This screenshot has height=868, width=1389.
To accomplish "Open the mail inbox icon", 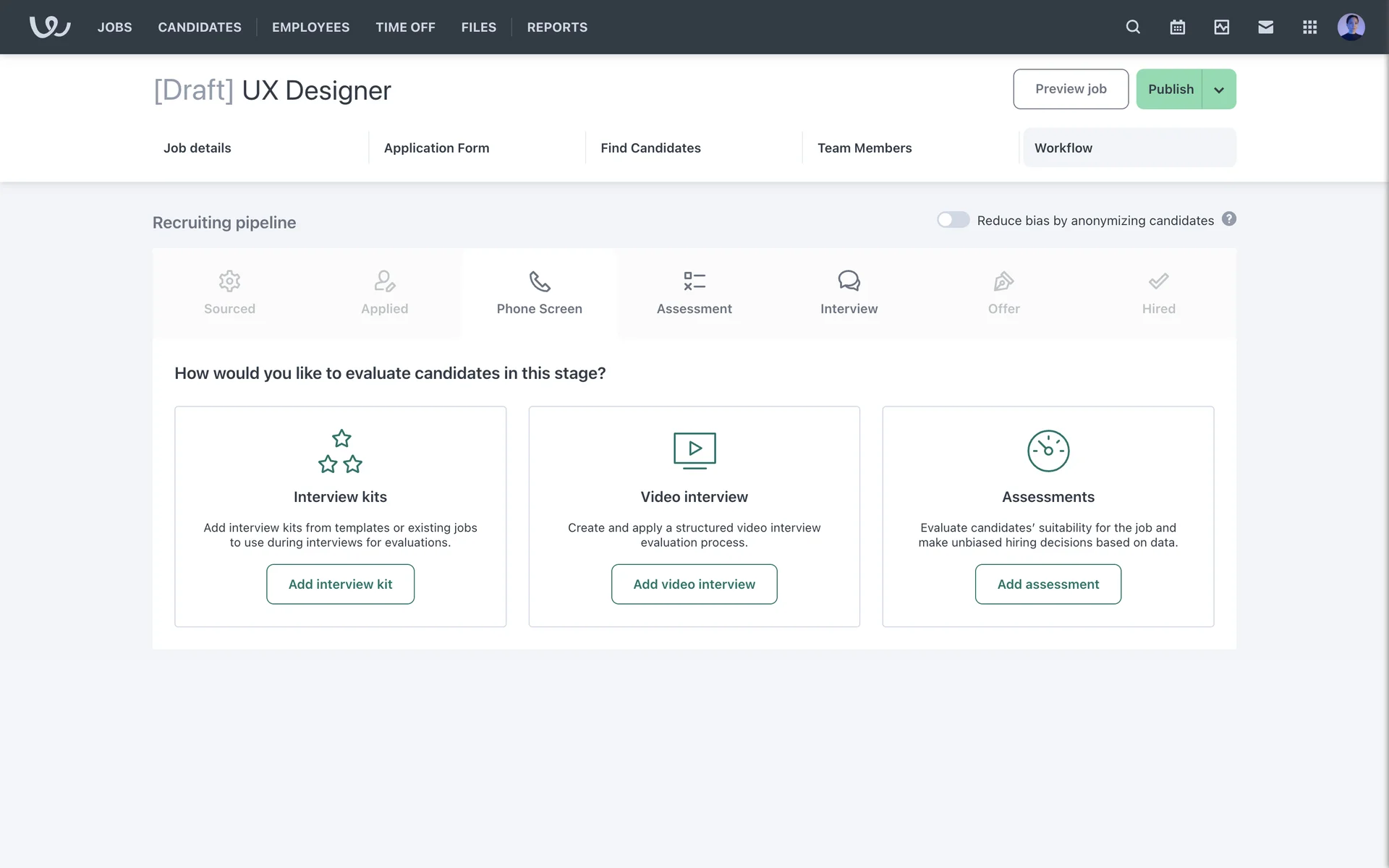I will point(1265,27).
